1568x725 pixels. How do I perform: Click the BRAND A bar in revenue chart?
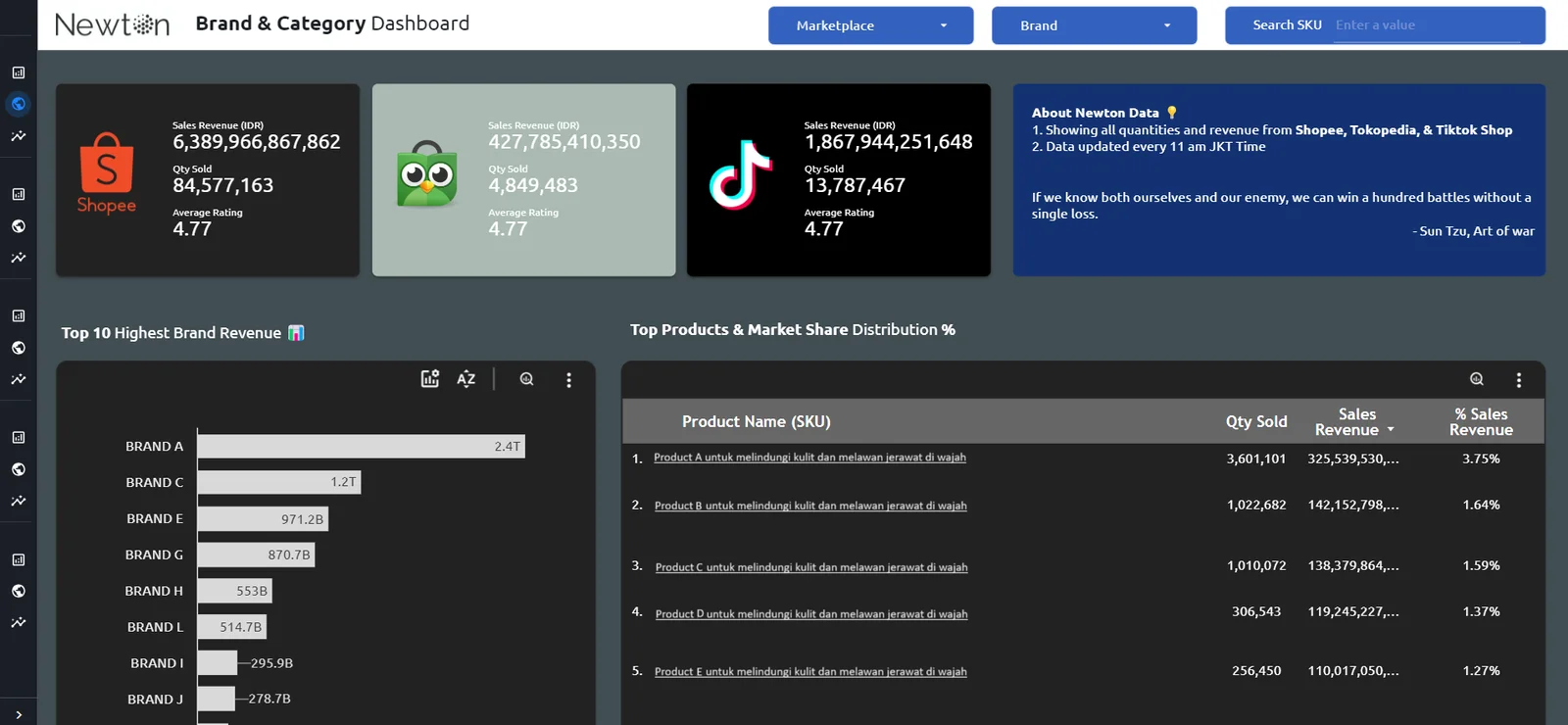[360, 447]
